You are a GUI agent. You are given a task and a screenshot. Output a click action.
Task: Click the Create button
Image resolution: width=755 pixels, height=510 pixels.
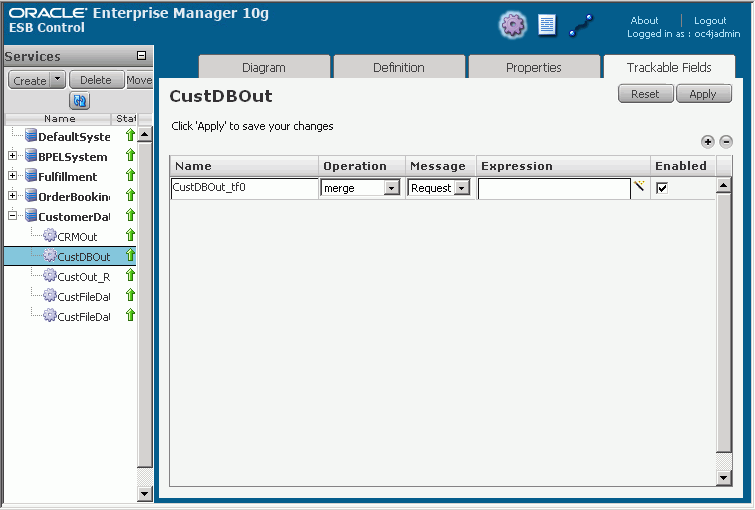coord(30,80)
